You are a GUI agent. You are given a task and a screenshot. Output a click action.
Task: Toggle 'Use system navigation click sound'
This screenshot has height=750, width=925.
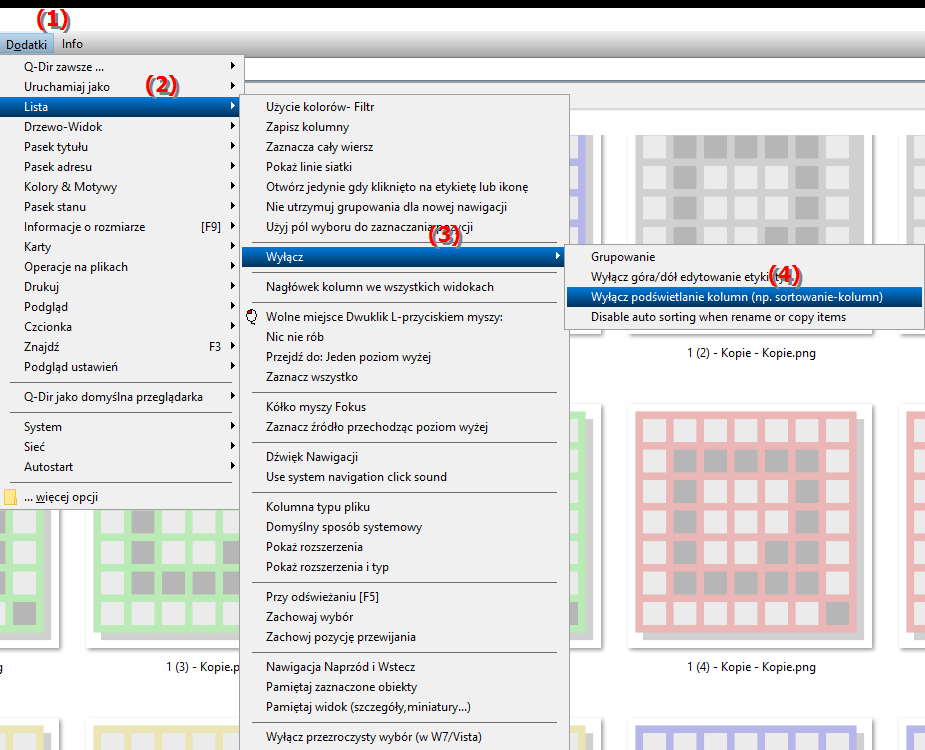404,477
